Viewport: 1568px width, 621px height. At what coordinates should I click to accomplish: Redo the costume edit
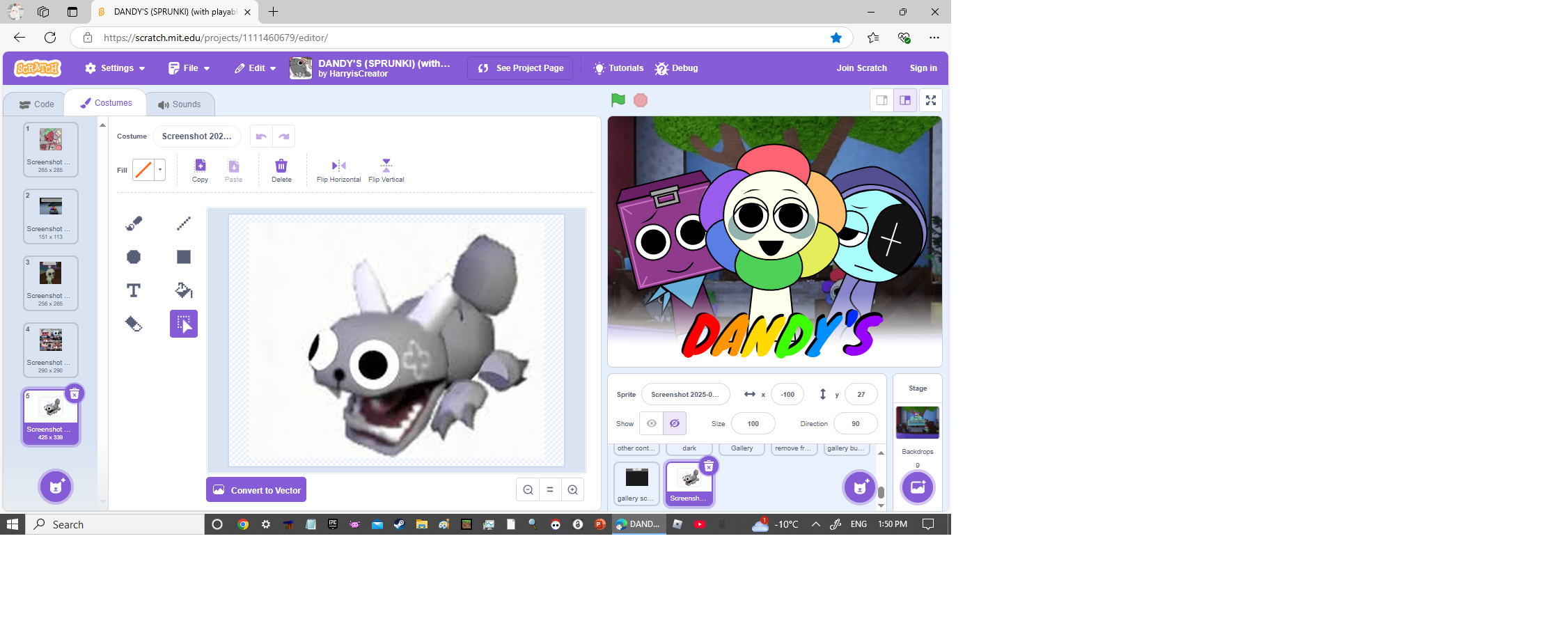coord(284,136)
